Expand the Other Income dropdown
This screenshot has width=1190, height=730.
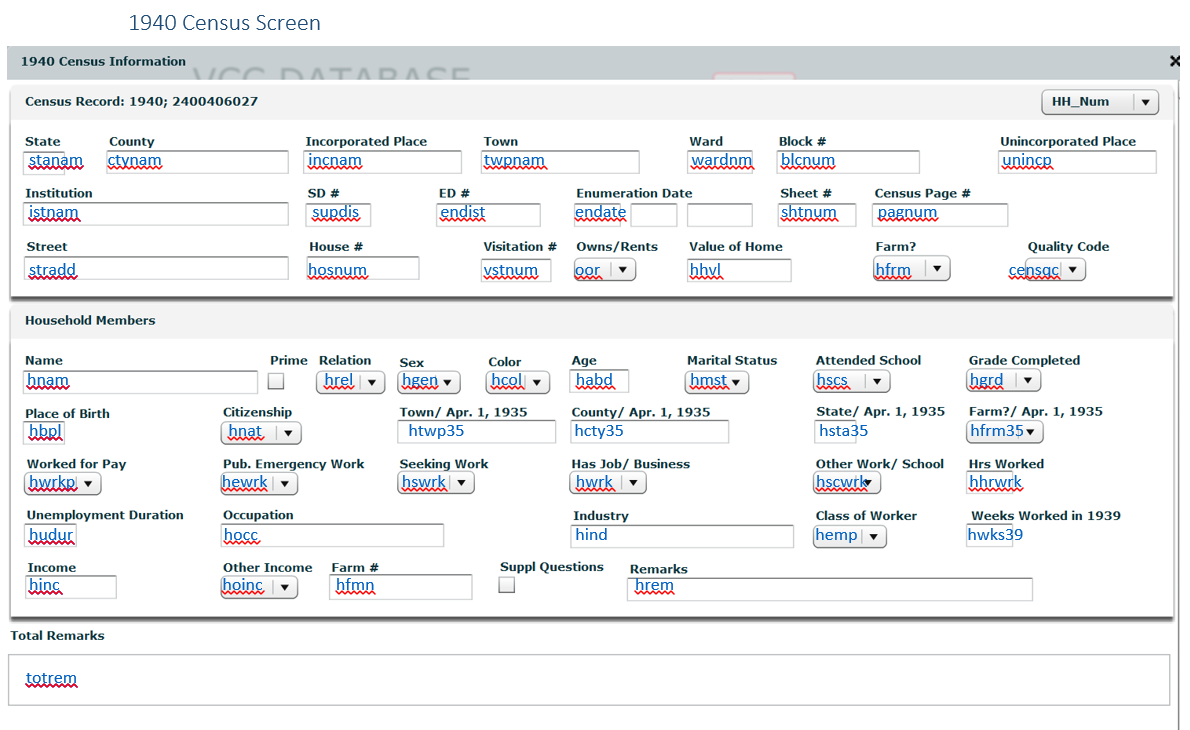point(259,587)
